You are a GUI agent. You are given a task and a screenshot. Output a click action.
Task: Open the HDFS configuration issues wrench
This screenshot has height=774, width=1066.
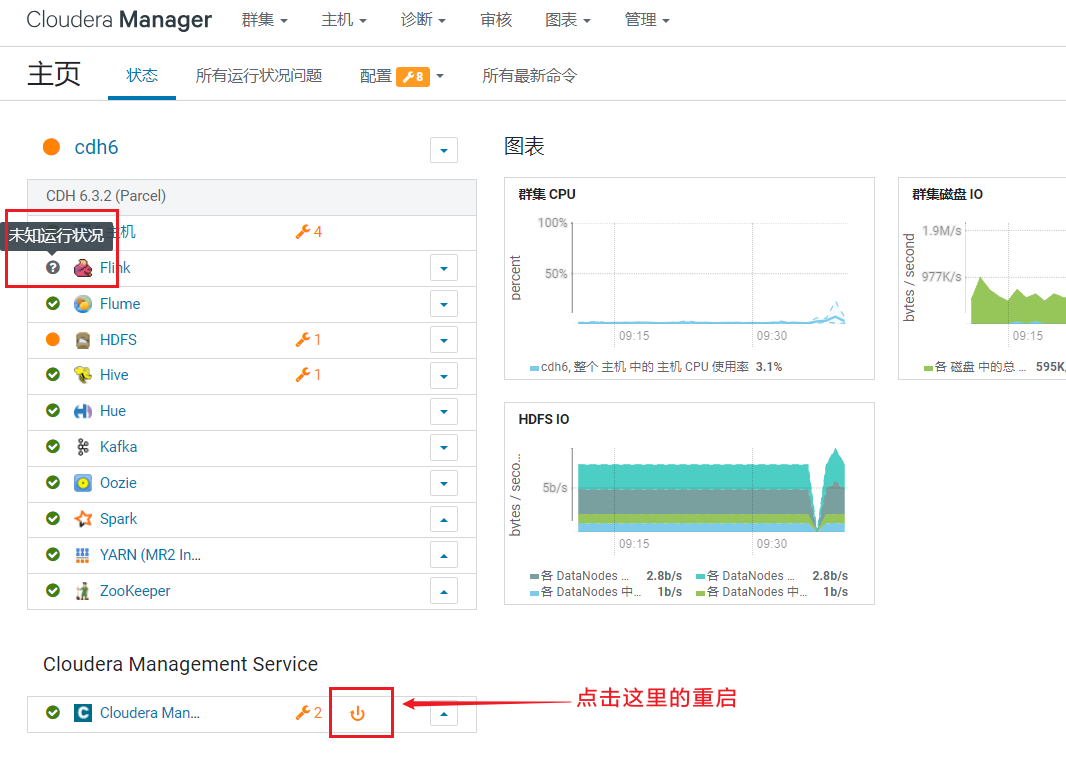click(x=308, y=339)
